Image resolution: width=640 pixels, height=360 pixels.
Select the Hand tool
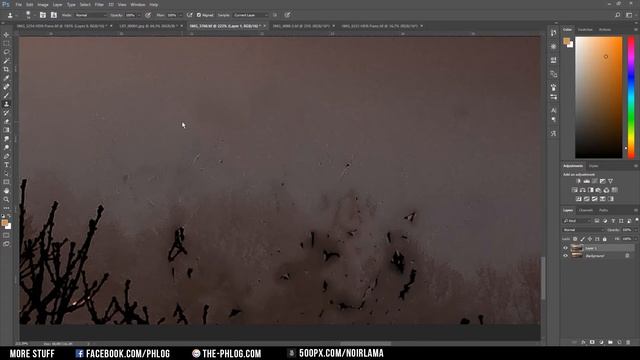pos(6,191)
